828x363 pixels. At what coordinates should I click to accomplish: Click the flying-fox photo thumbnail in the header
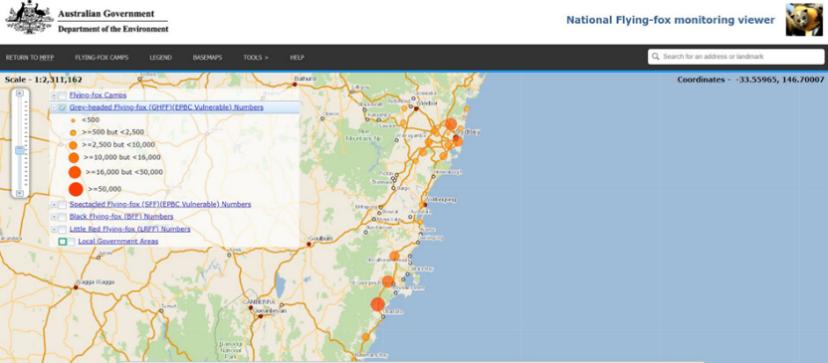(x=804, y=20)
